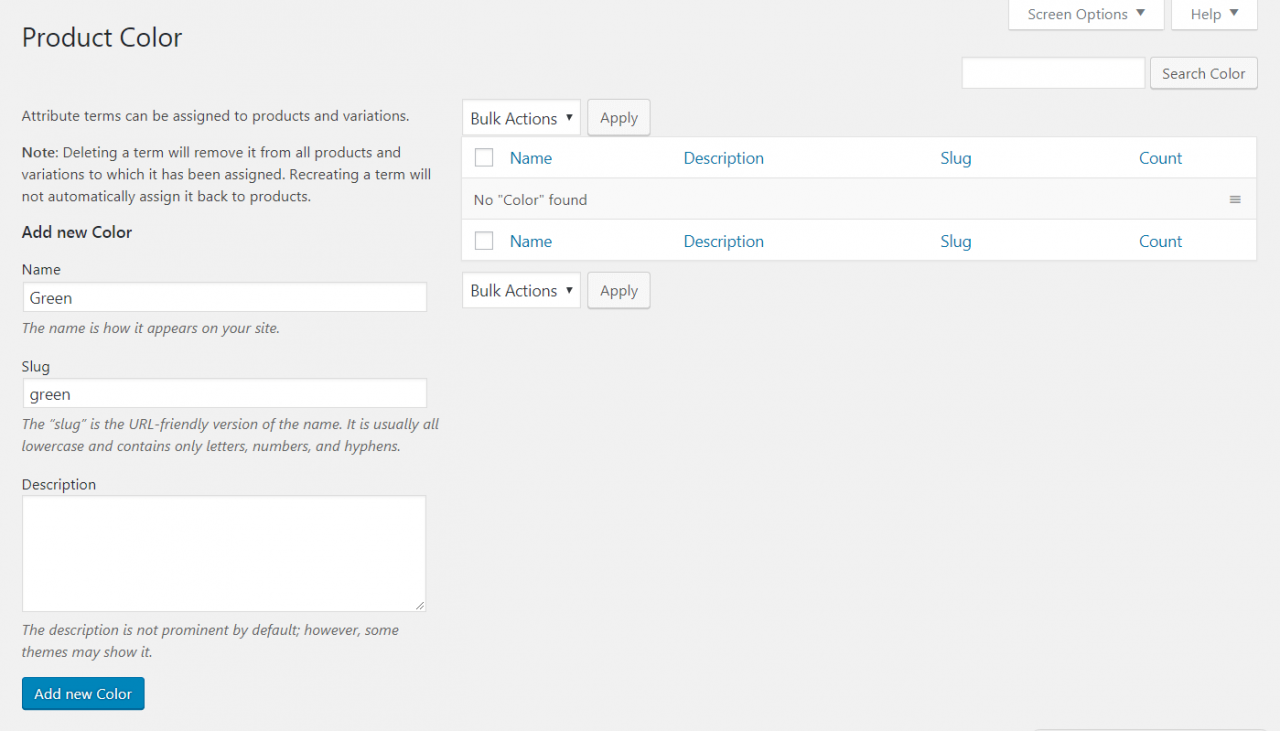
Task: Click the top Apply button
Action: (618, 118)
